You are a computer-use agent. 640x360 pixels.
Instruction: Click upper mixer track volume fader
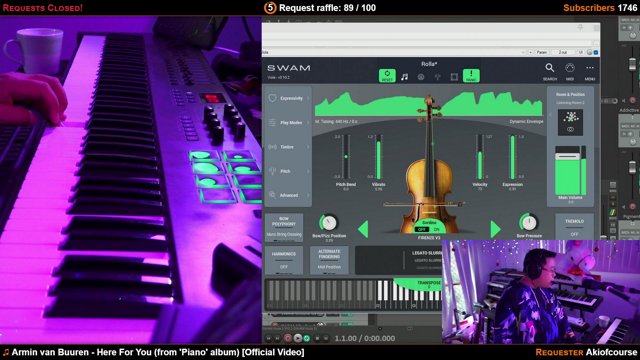point(632,64)
